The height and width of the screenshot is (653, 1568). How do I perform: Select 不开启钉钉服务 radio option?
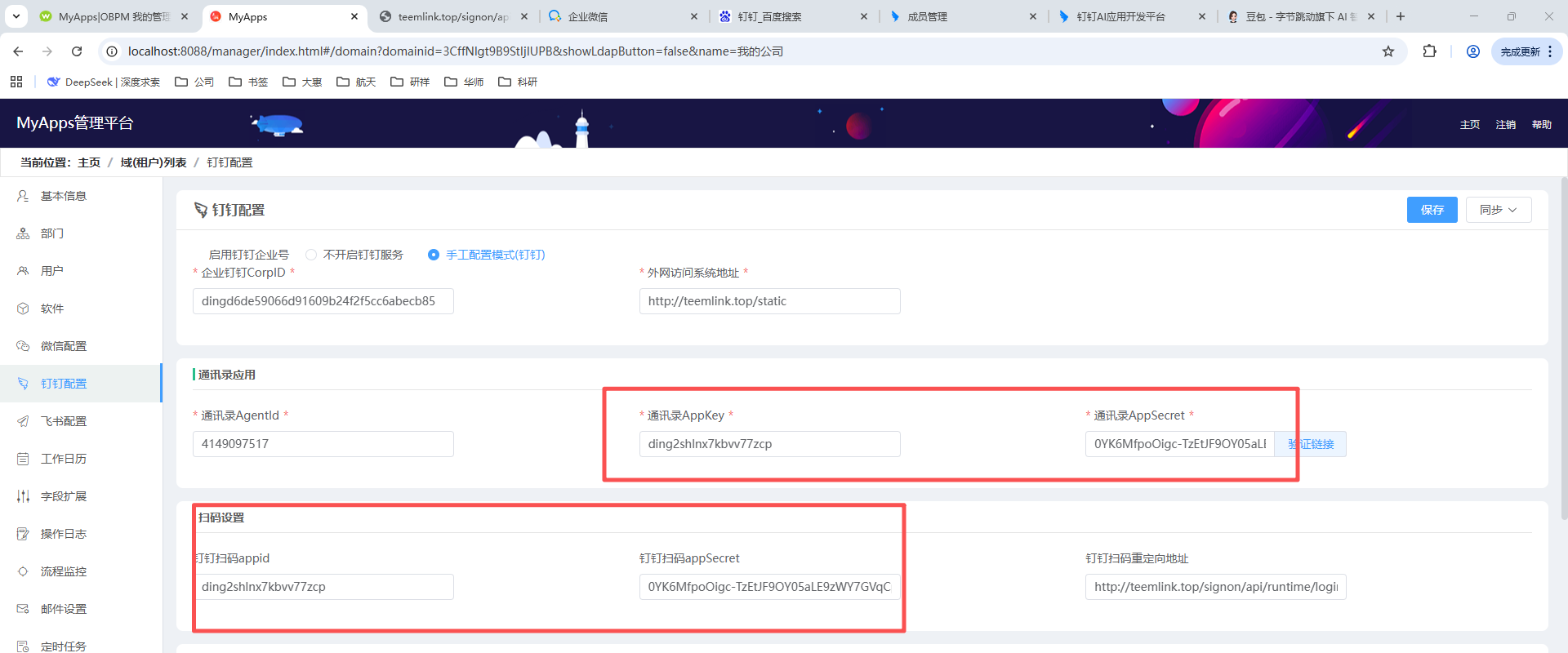click(x=311, y=255)
